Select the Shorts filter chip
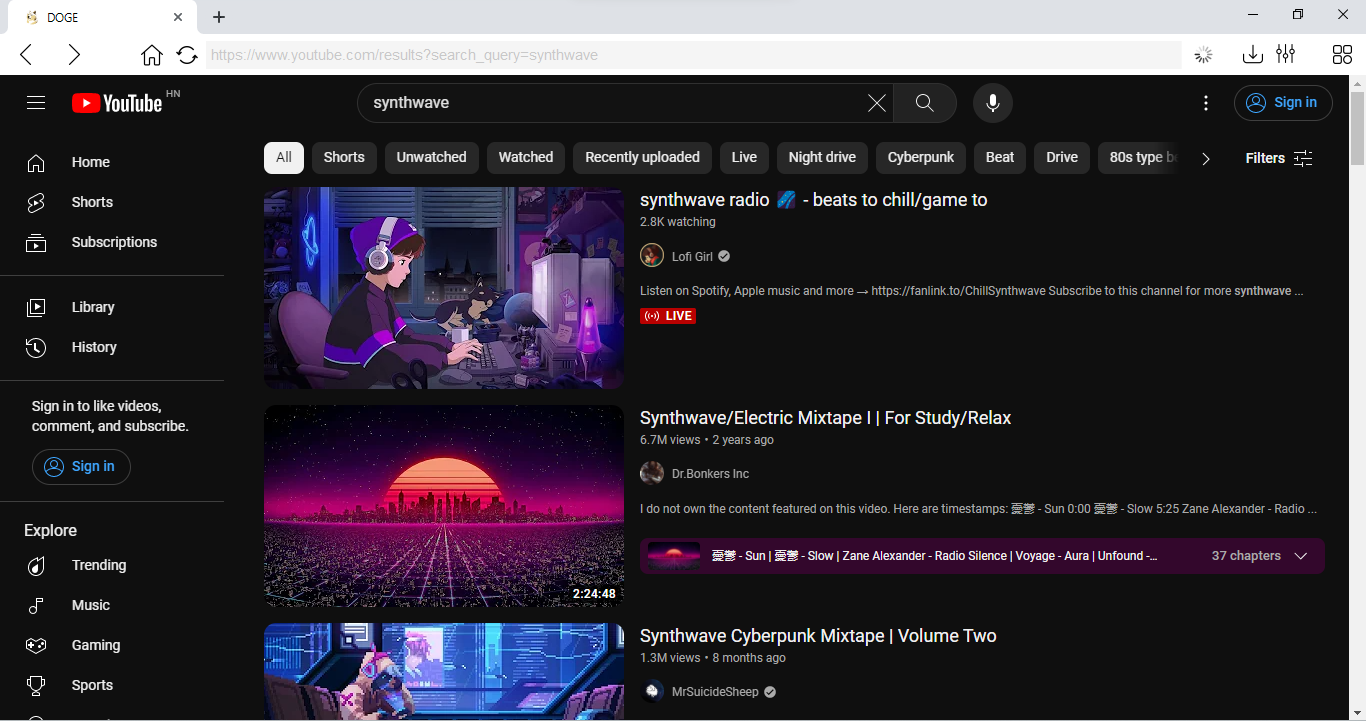The image size is (1366, 721). tap(344, 157)
